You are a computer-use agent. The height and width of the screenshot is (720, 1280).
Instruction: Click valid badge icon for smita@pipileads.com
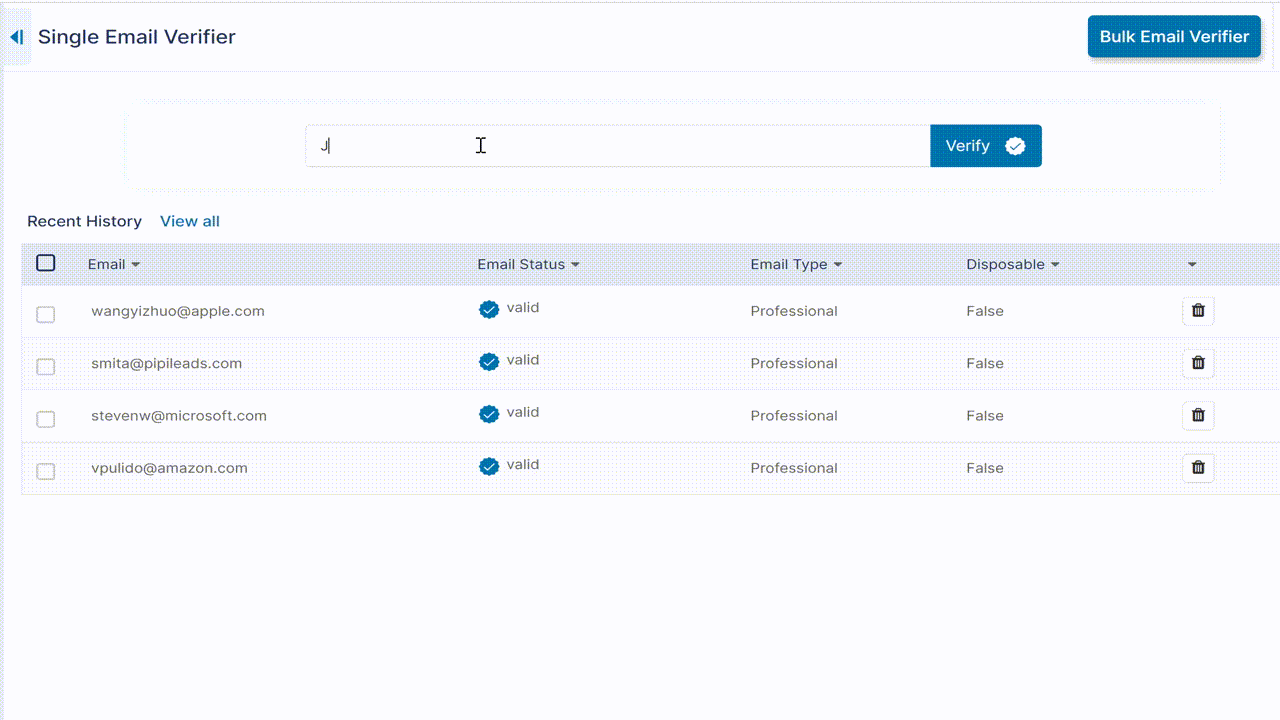pos(489,361)
